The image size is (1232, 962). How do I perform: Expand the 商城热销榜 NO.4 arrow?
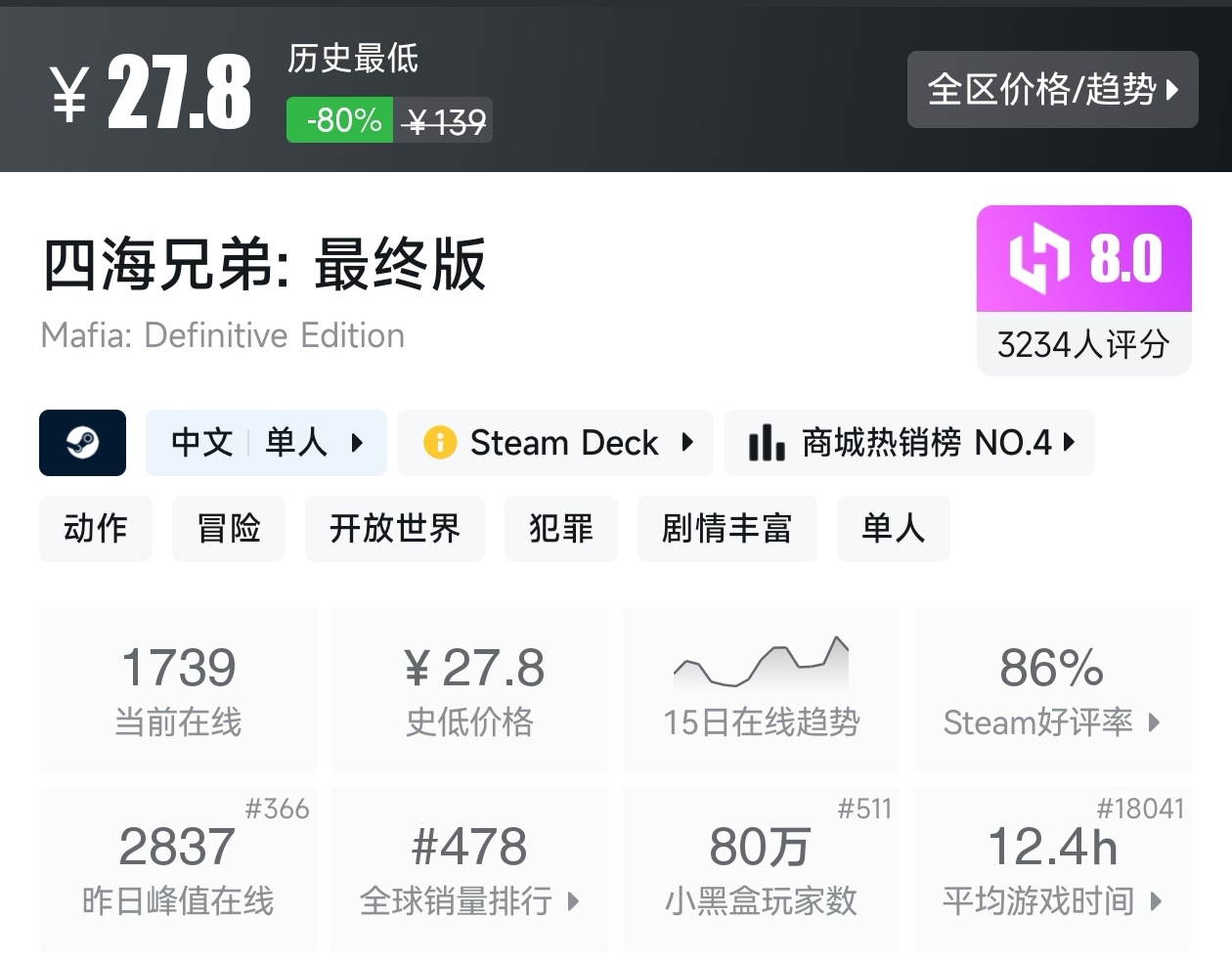(x=1069, y=443)
